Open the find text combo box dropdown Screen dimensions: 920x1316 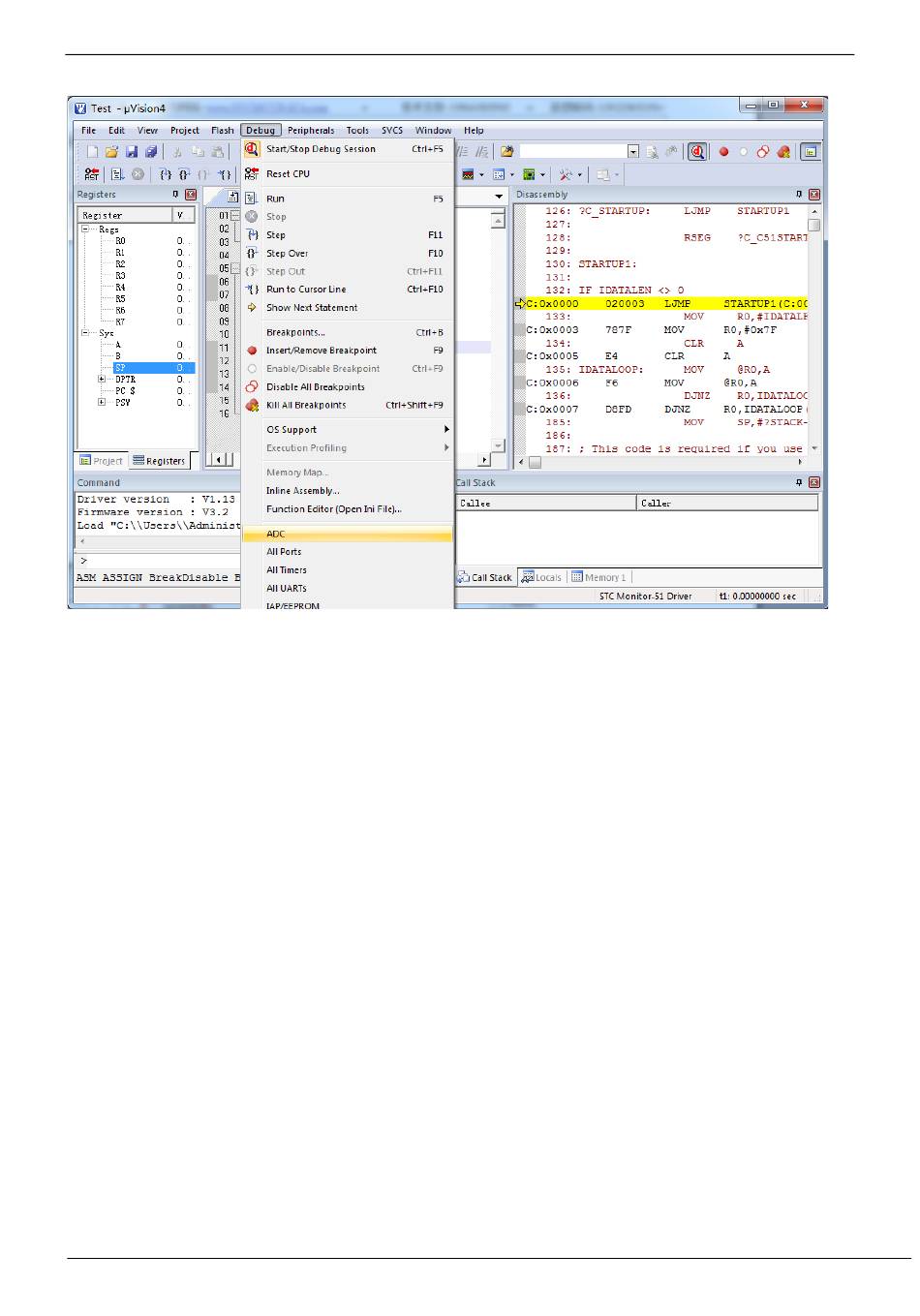click(633, 152)
